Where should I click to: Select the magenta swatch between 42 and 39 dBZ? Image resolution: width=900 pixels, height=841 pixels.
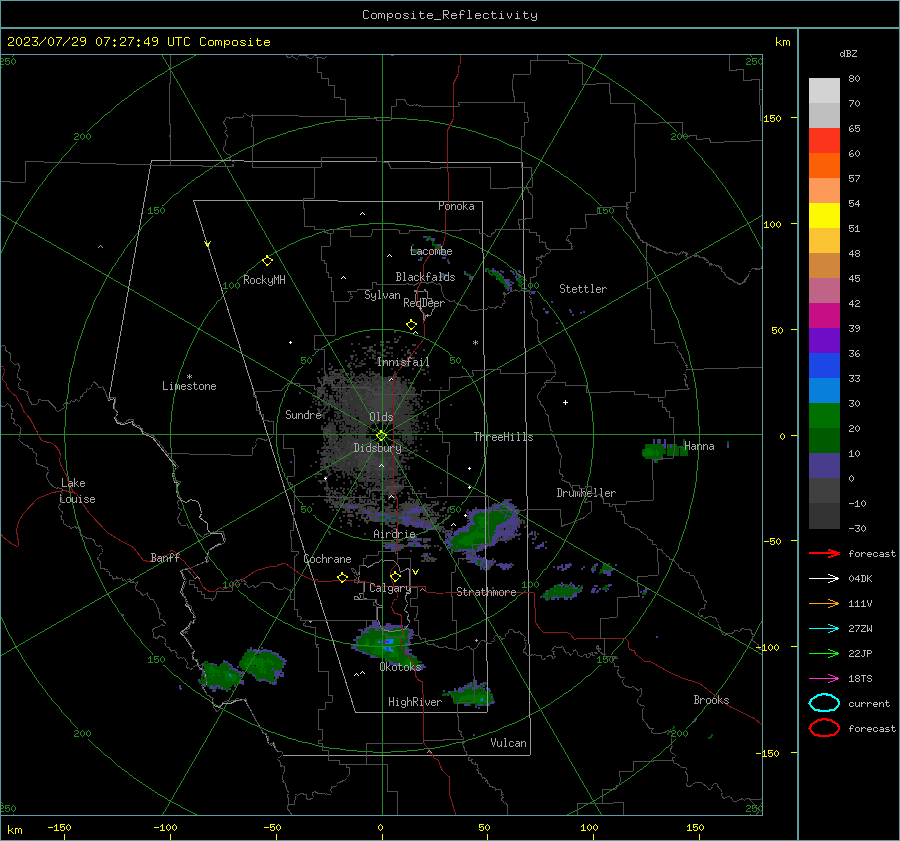tap(824, 316)
